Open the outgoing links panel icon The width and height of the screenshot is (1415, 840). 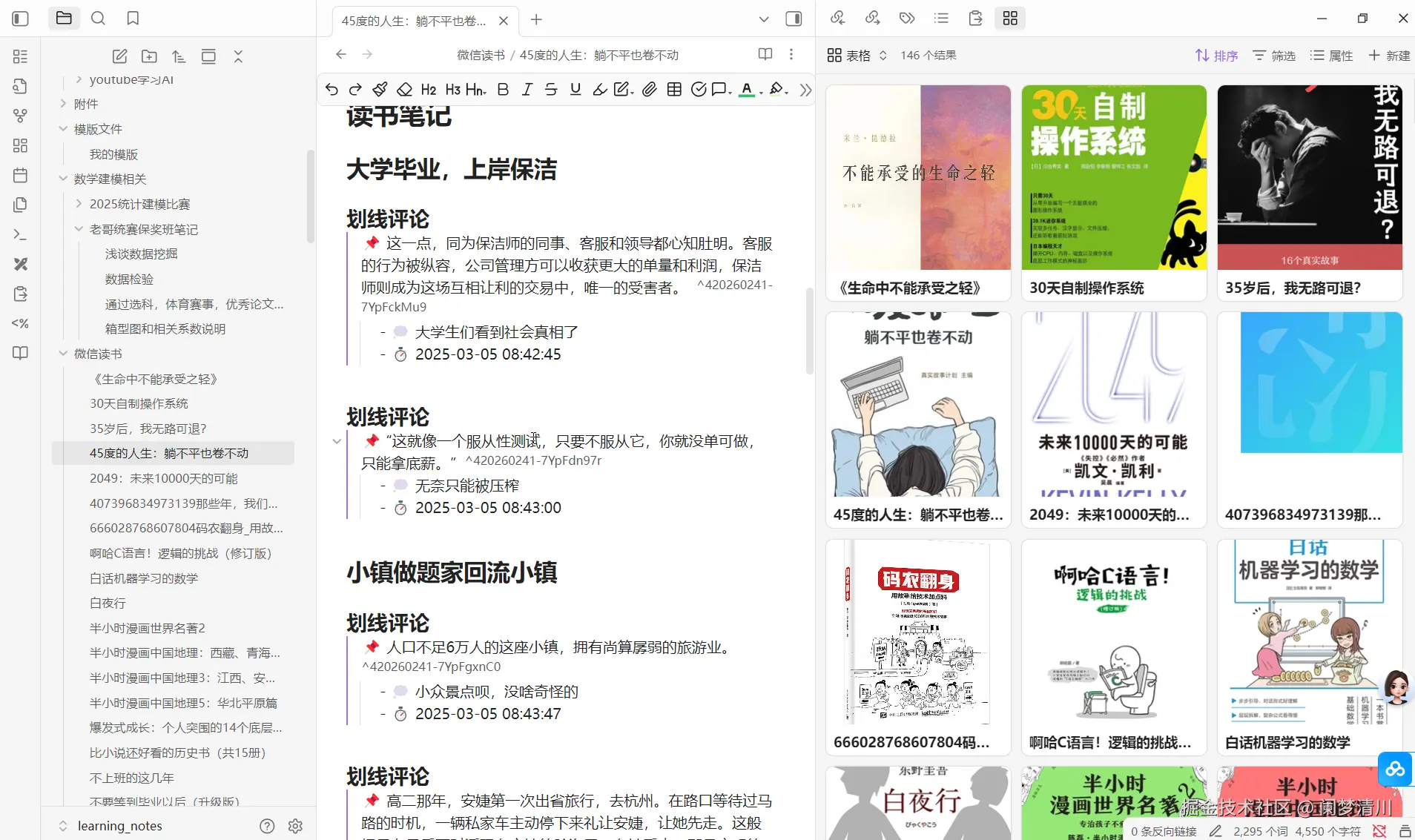pyautogui.click(x=872, y=18)
